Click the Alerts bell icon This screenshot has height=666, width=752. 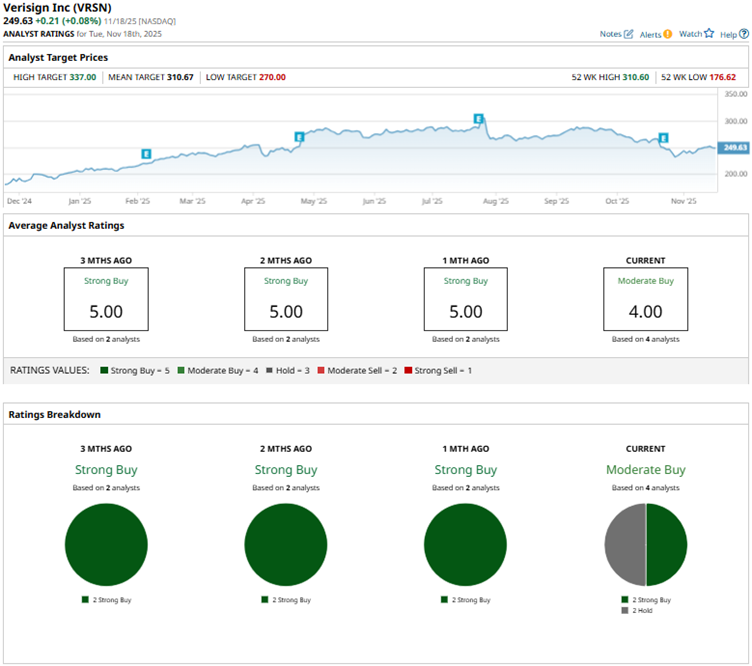tap(668, 34)
